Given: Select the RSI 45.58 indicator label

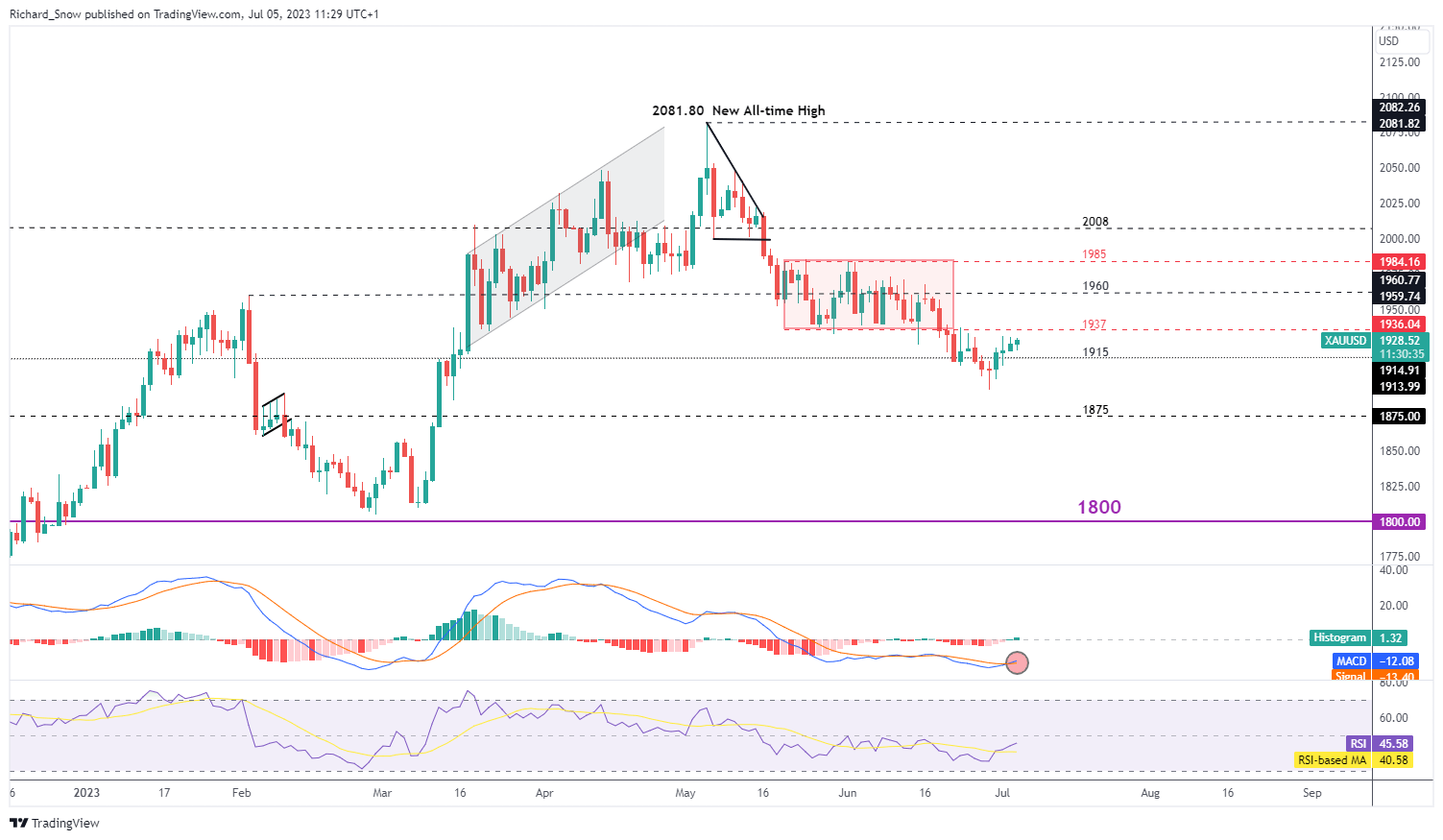Looking at the screenshot, I should [1380, 744].
